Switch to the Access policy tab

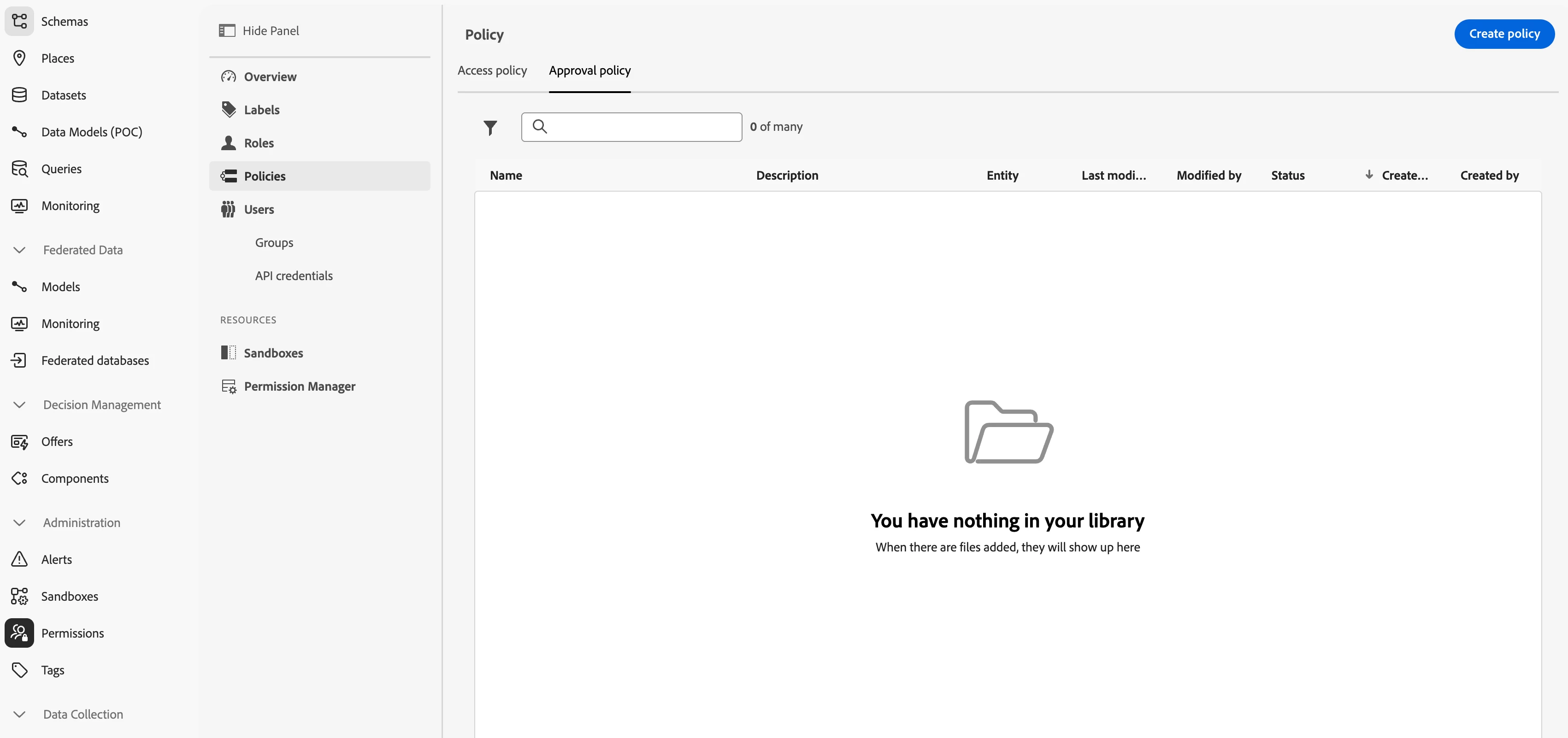[x=492, y=70]
